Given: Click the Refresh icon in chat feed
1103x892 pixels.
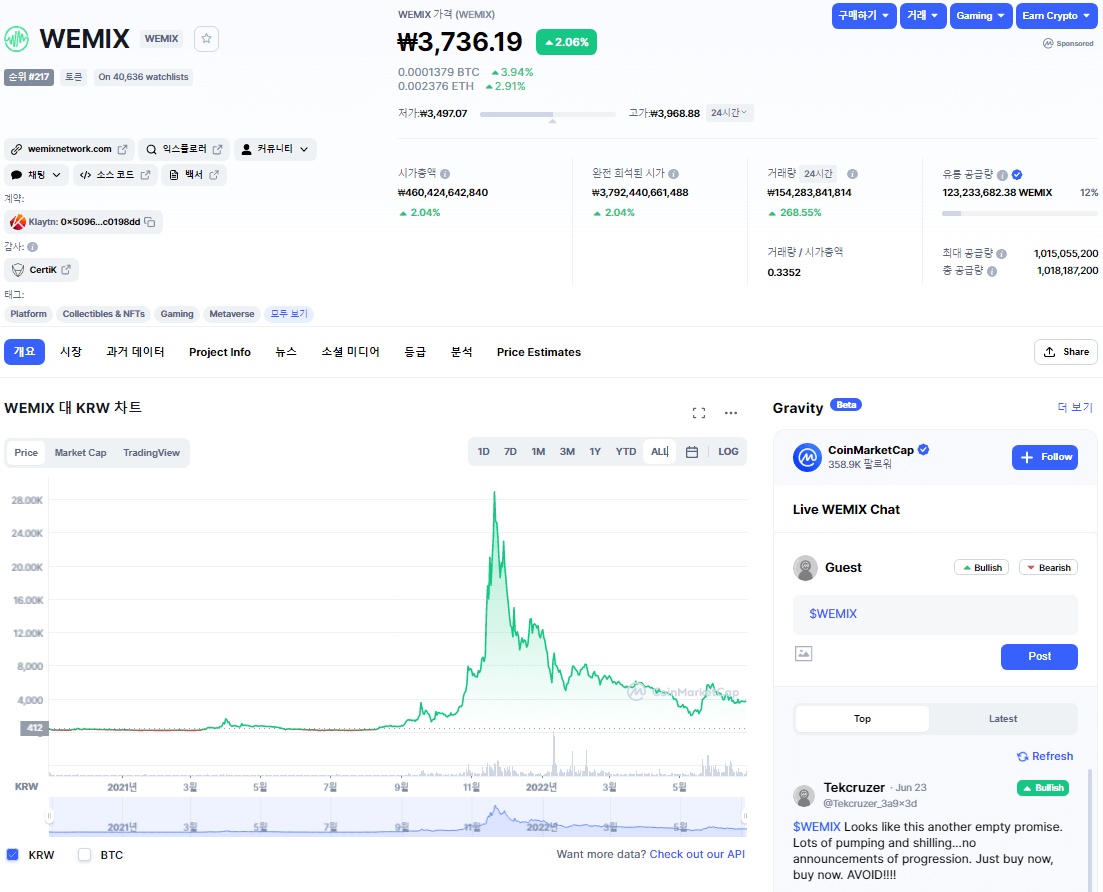Looking at the screenshot, I should [1023, 756].
